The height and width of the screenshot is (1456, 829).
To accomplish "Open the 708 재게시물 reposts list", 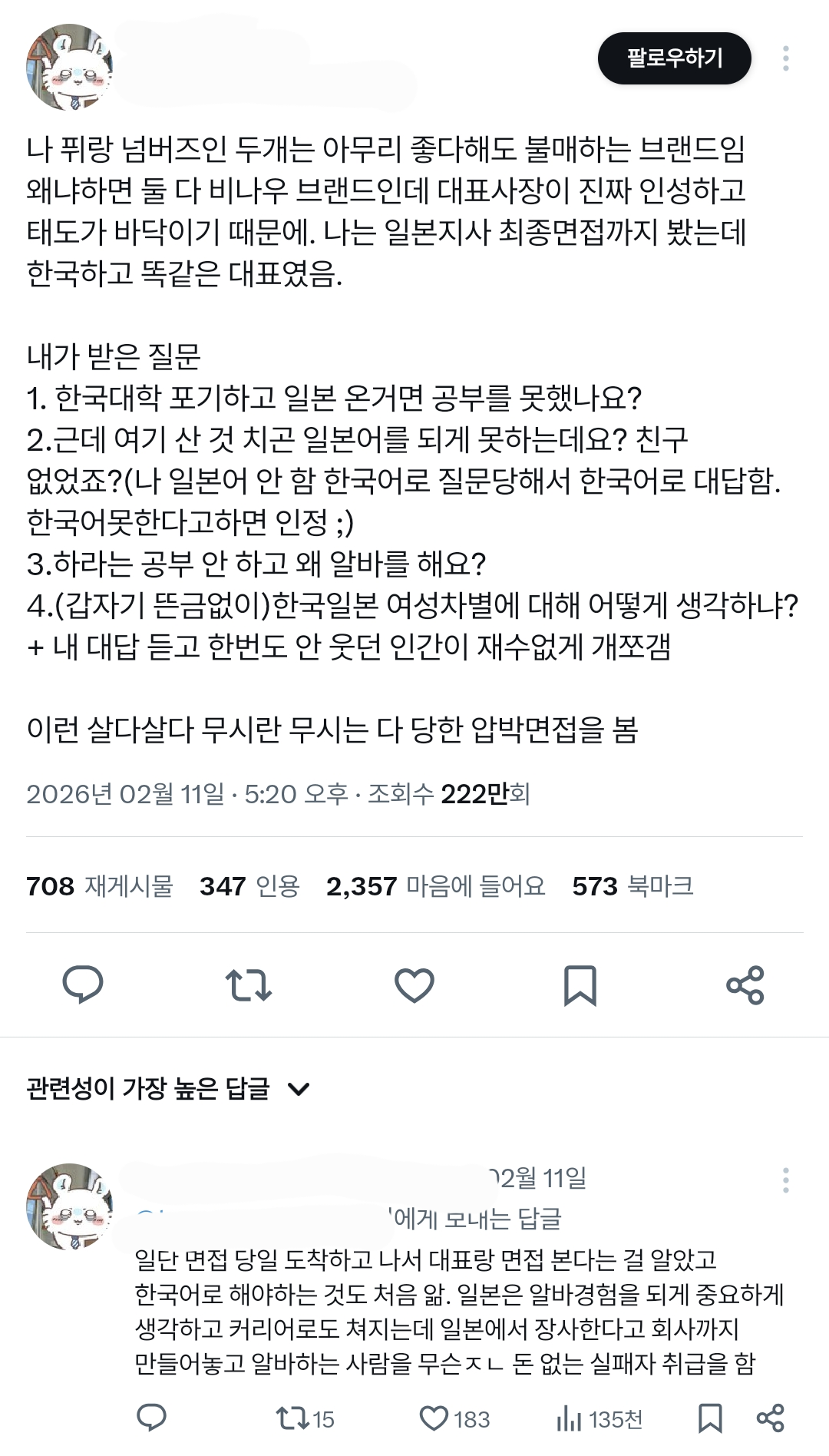I will (100, 886).
